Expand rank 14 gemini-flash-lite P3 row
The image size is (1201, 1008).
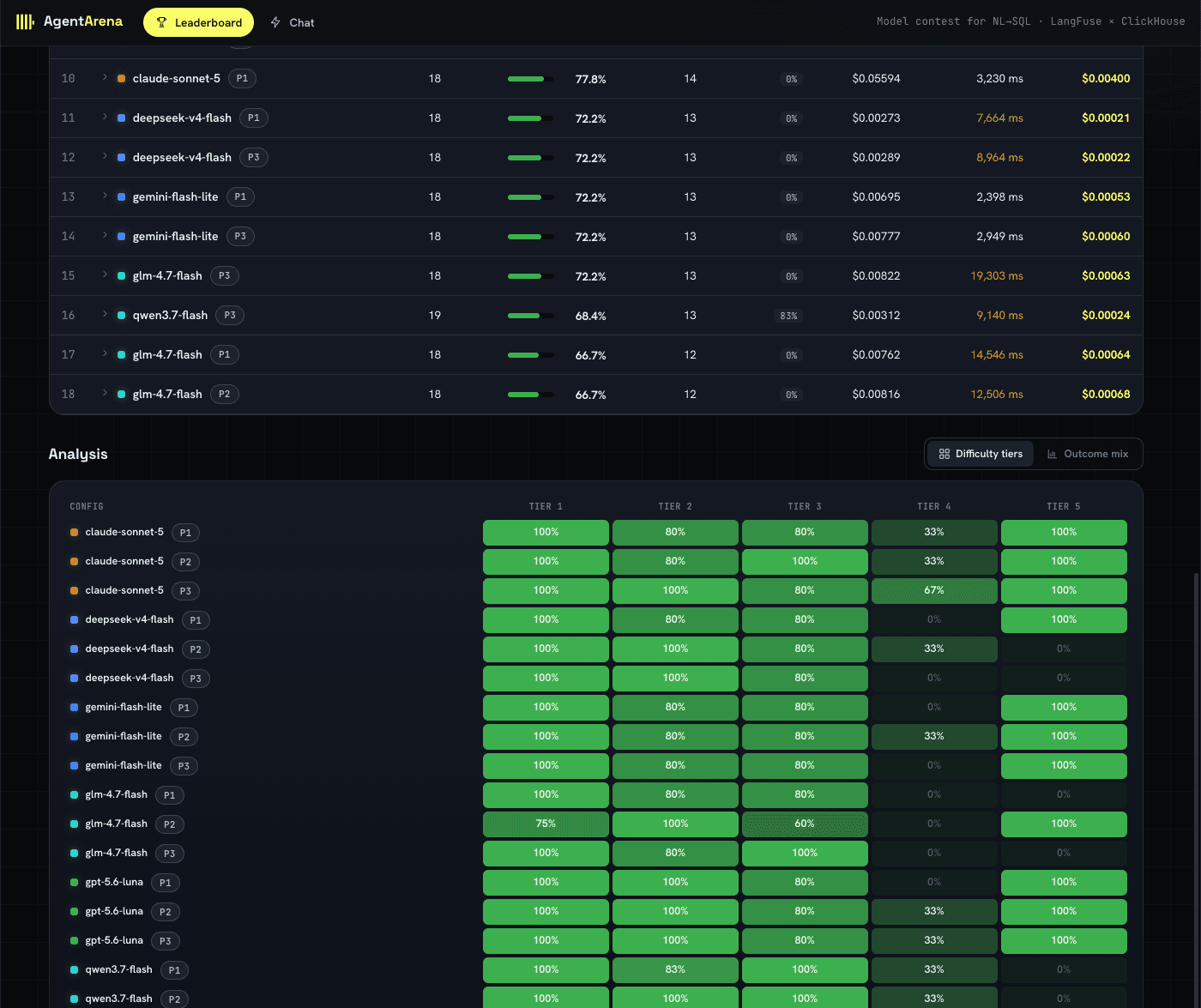coord(105,235)
